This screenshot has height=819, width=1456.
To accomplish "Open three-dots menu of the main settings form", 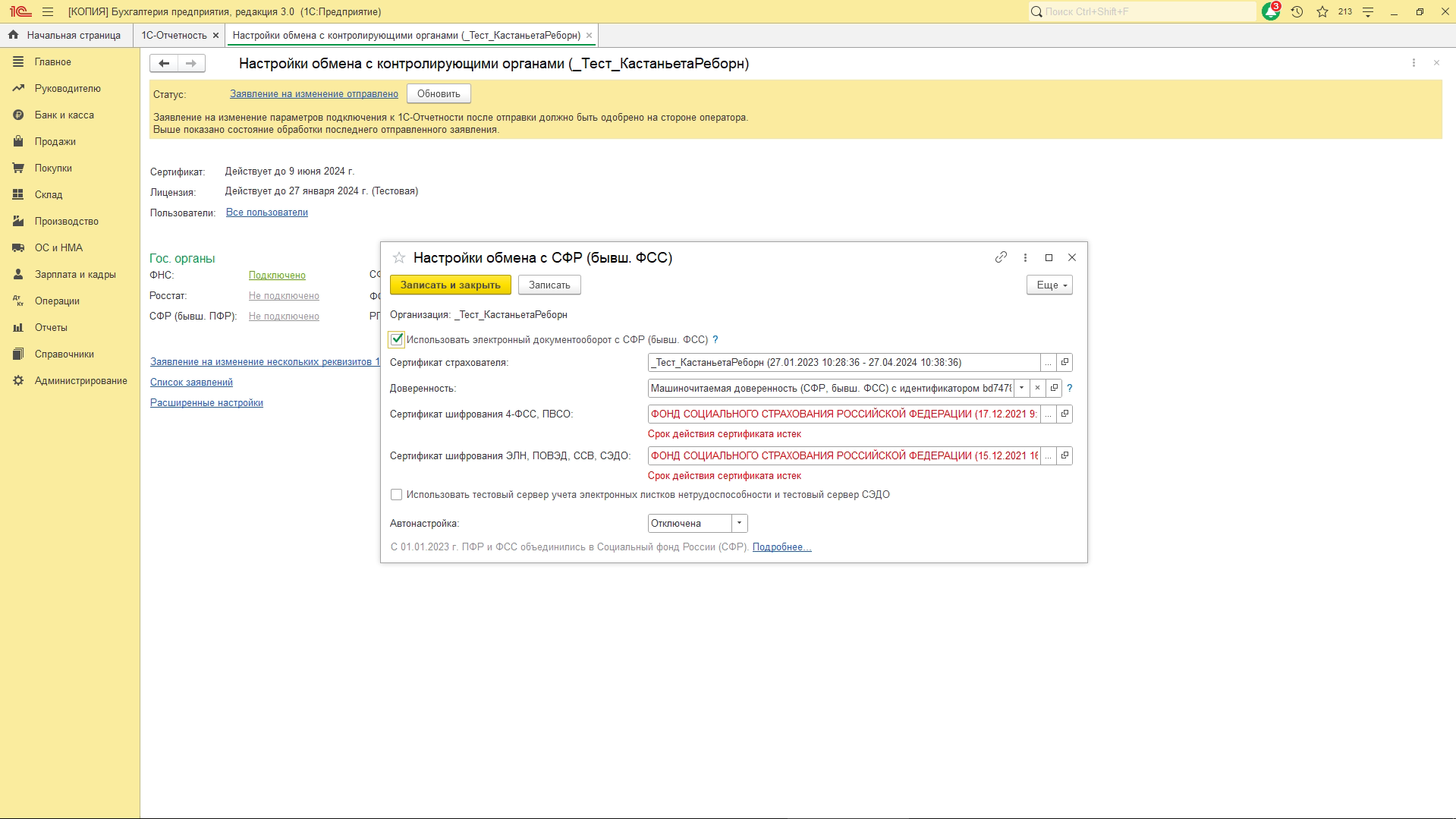I will click(1414, 63).
